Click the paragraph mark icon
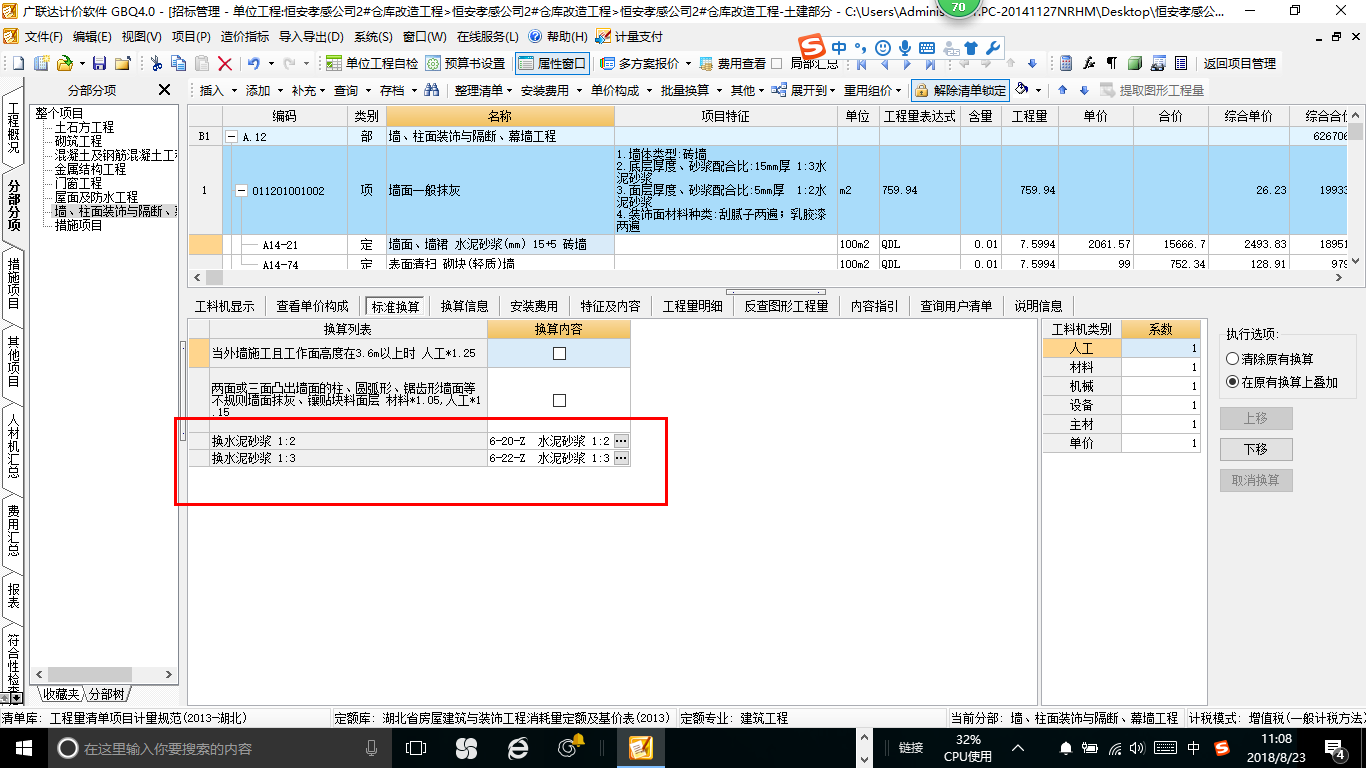This screenshot has width=1366, height=768. [1111, 63]
